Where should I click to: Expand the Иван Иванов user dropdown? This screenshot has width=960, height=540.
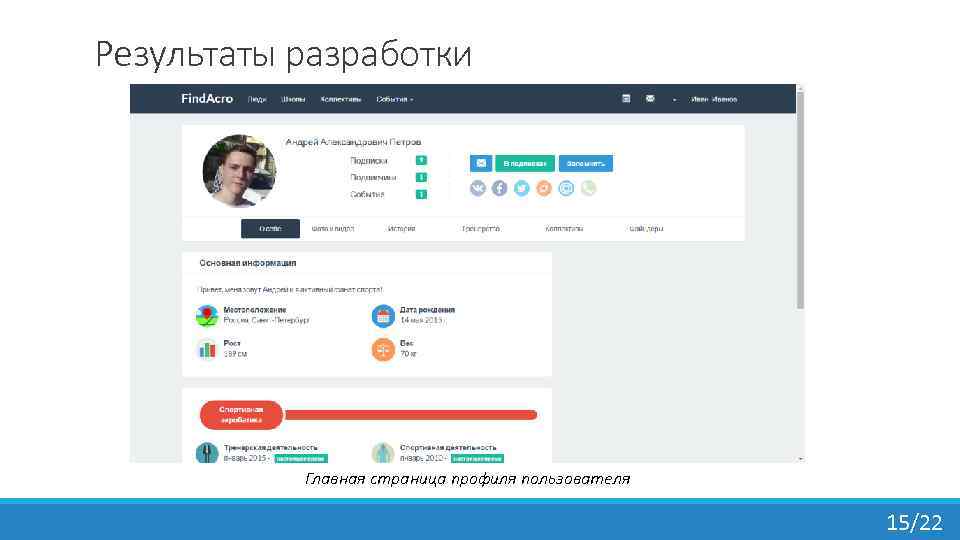713,99
